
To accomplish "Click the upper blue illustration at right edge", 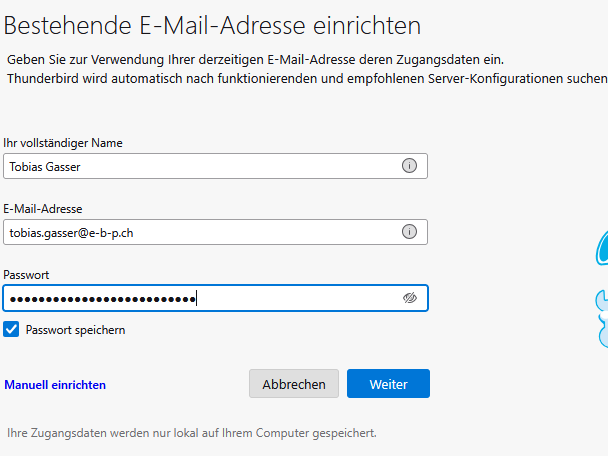I will (601, 246).
